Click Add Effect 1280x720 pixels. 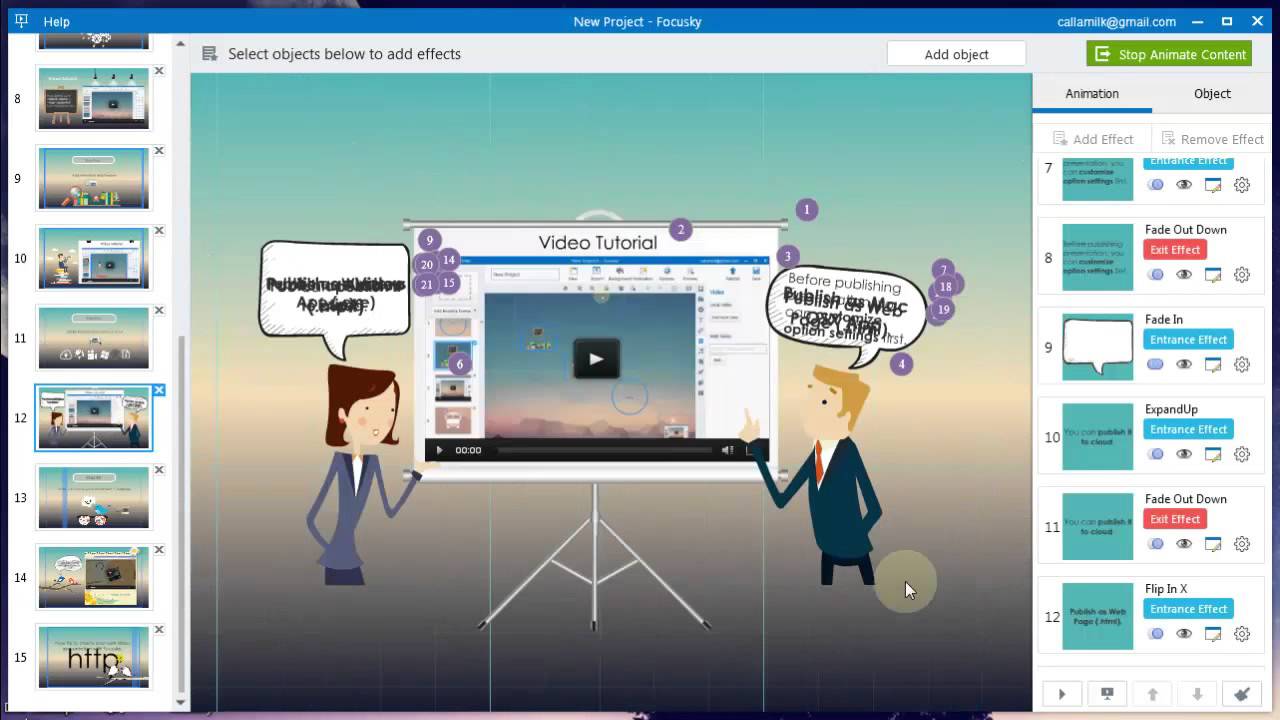[1092, 139]
